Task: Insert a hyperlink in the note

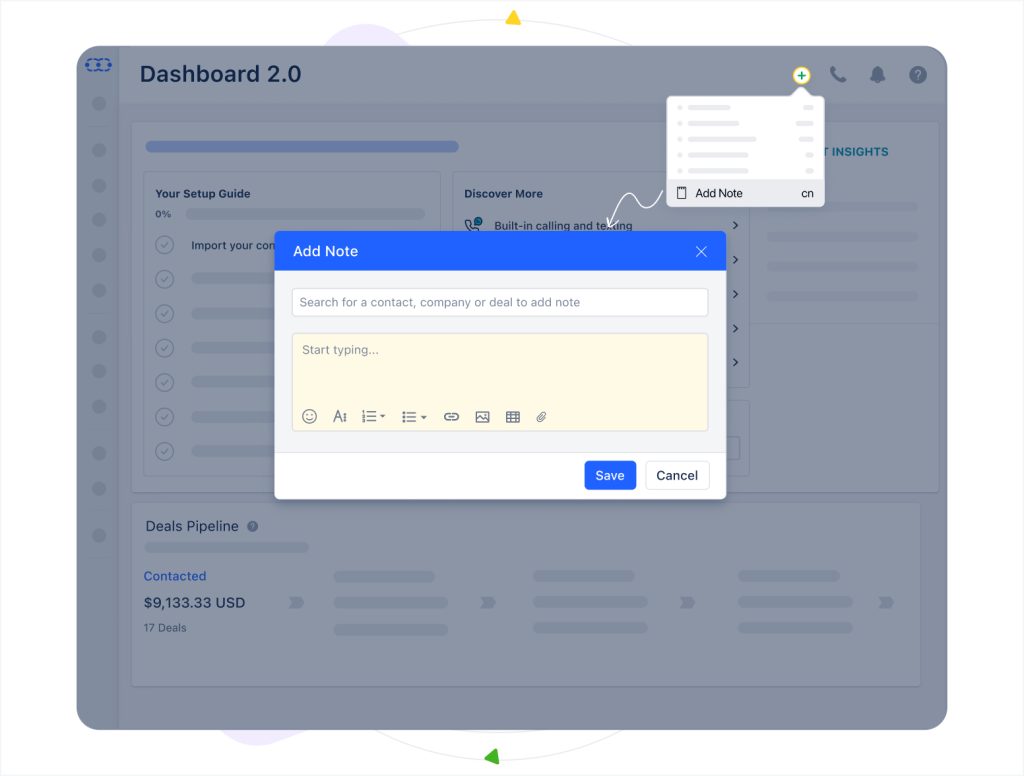Action: tap(451, 417)
